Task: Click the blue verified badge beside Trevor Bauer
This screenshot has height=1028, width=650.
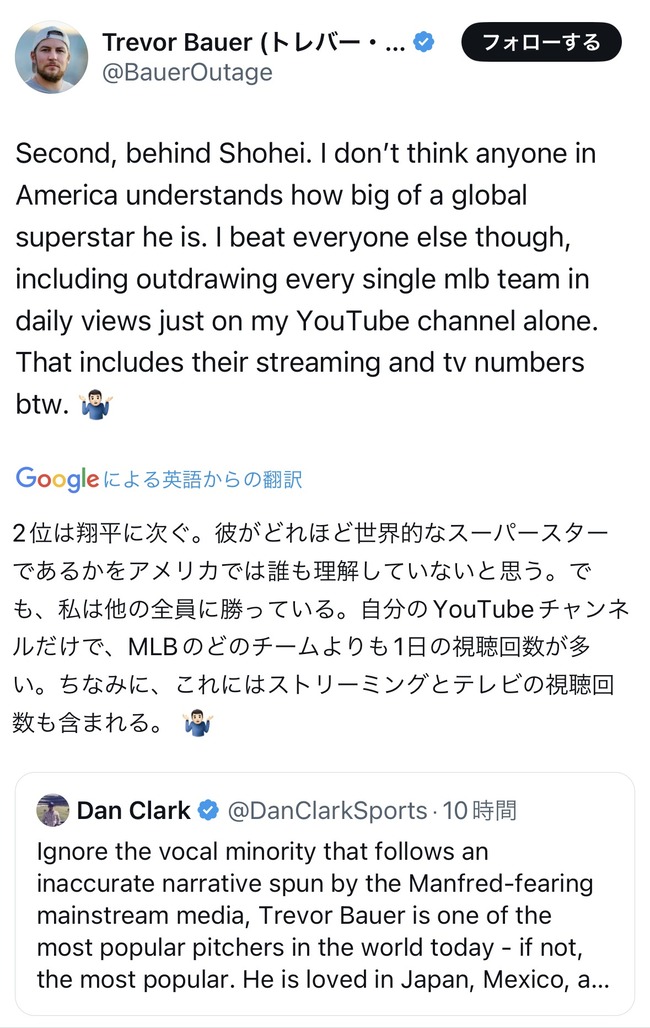Action: point(424,43)
